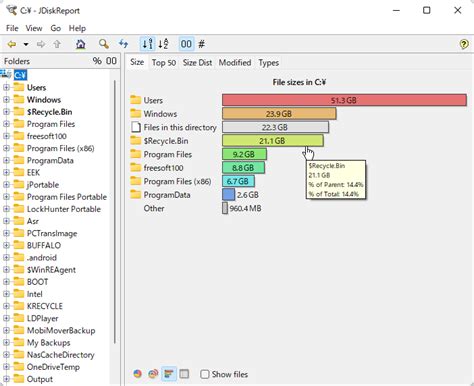Viewport: 474px width, 386px height.
Task: Select LockHunter Portable in folder tree
Action: click(x=64, y=209)
